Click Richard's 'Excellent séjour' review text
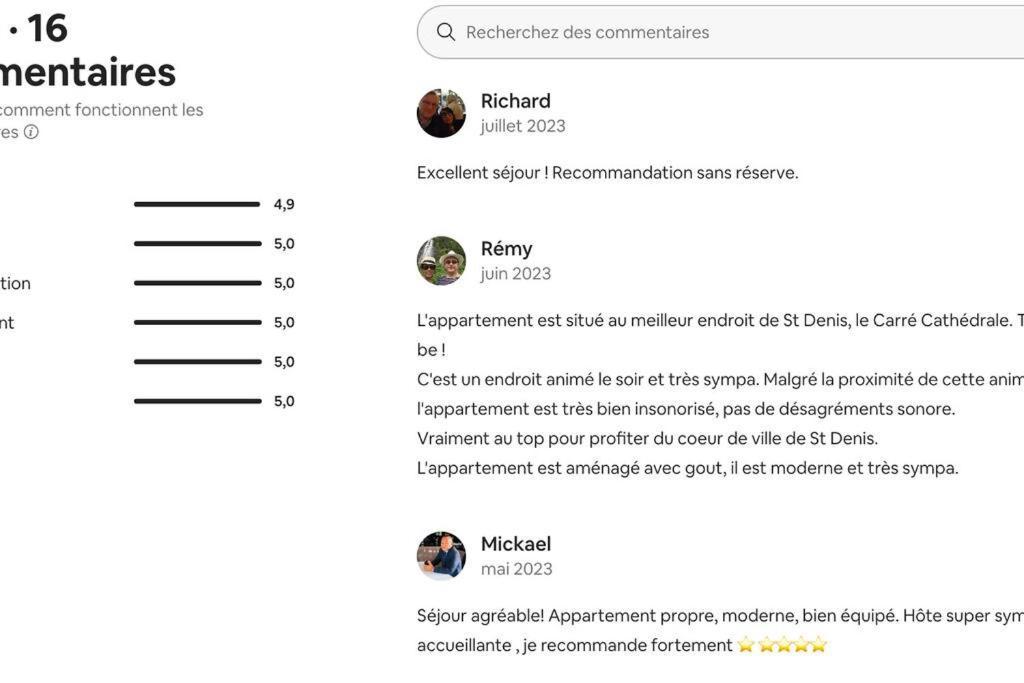 pos(607,173)
